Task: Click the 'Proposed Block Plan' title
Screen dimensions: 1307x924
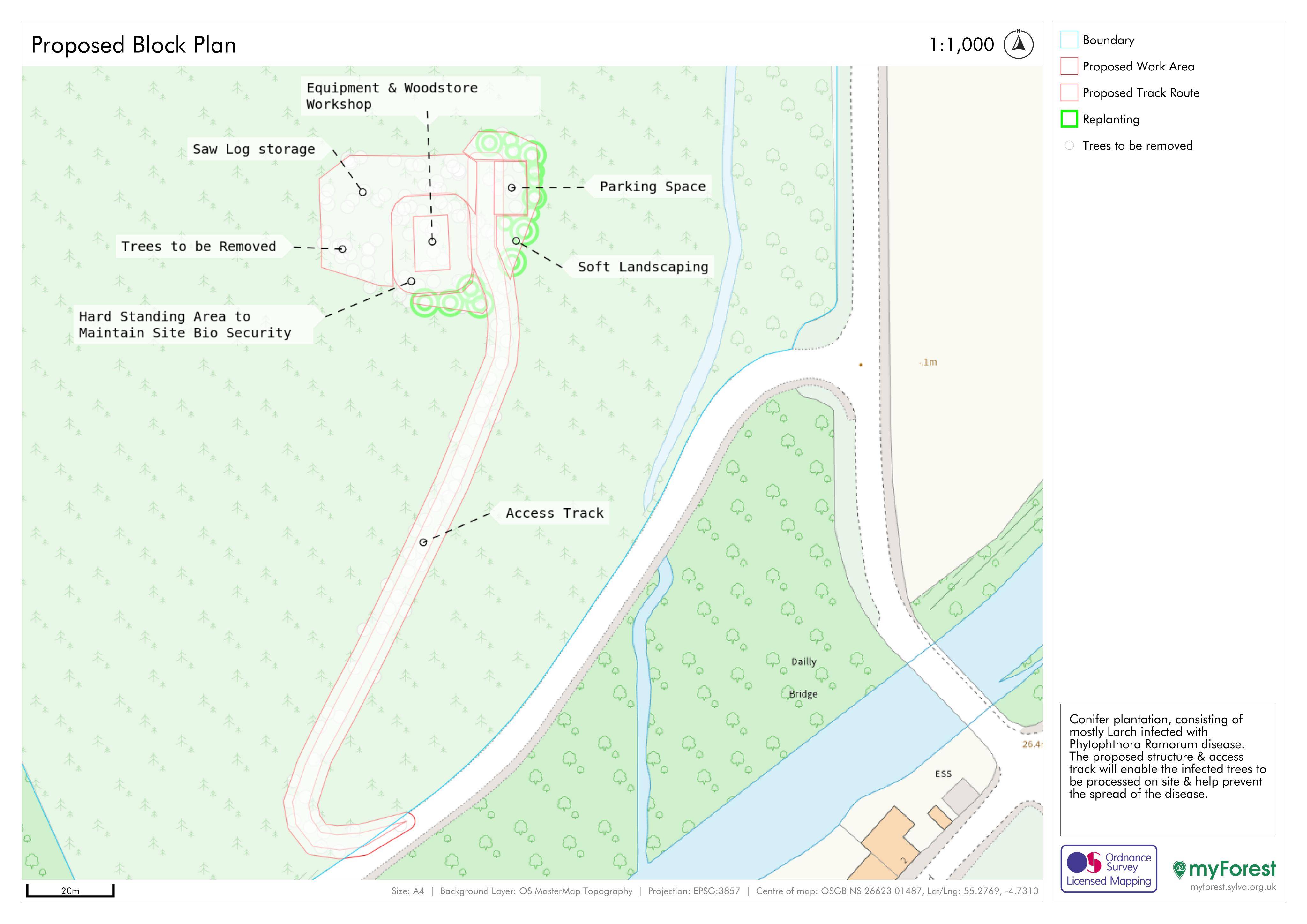Action: coord(133,45)
